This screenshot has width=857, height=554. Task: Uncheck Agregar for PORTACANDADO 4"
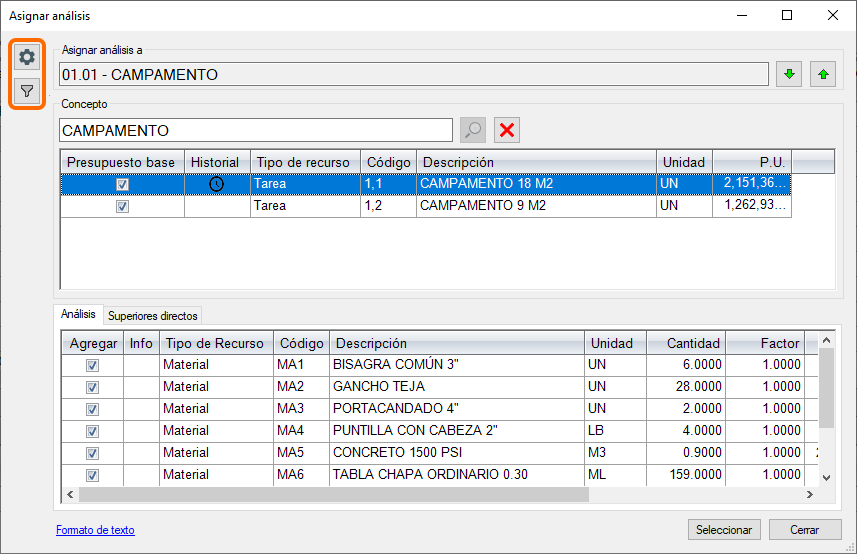tap(92, 409)
